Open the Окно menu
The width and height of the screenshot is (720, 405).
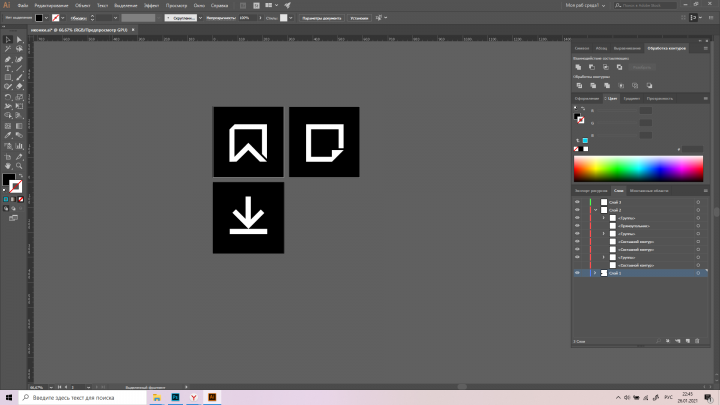point(199,6)
